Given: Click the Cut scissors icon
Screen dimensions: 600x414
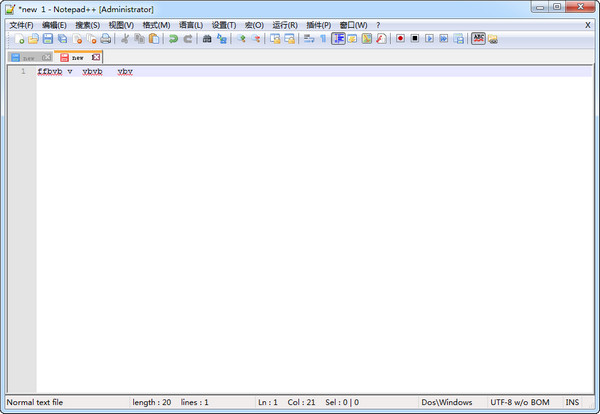Looking at the screenshot, I should (125, 39).
